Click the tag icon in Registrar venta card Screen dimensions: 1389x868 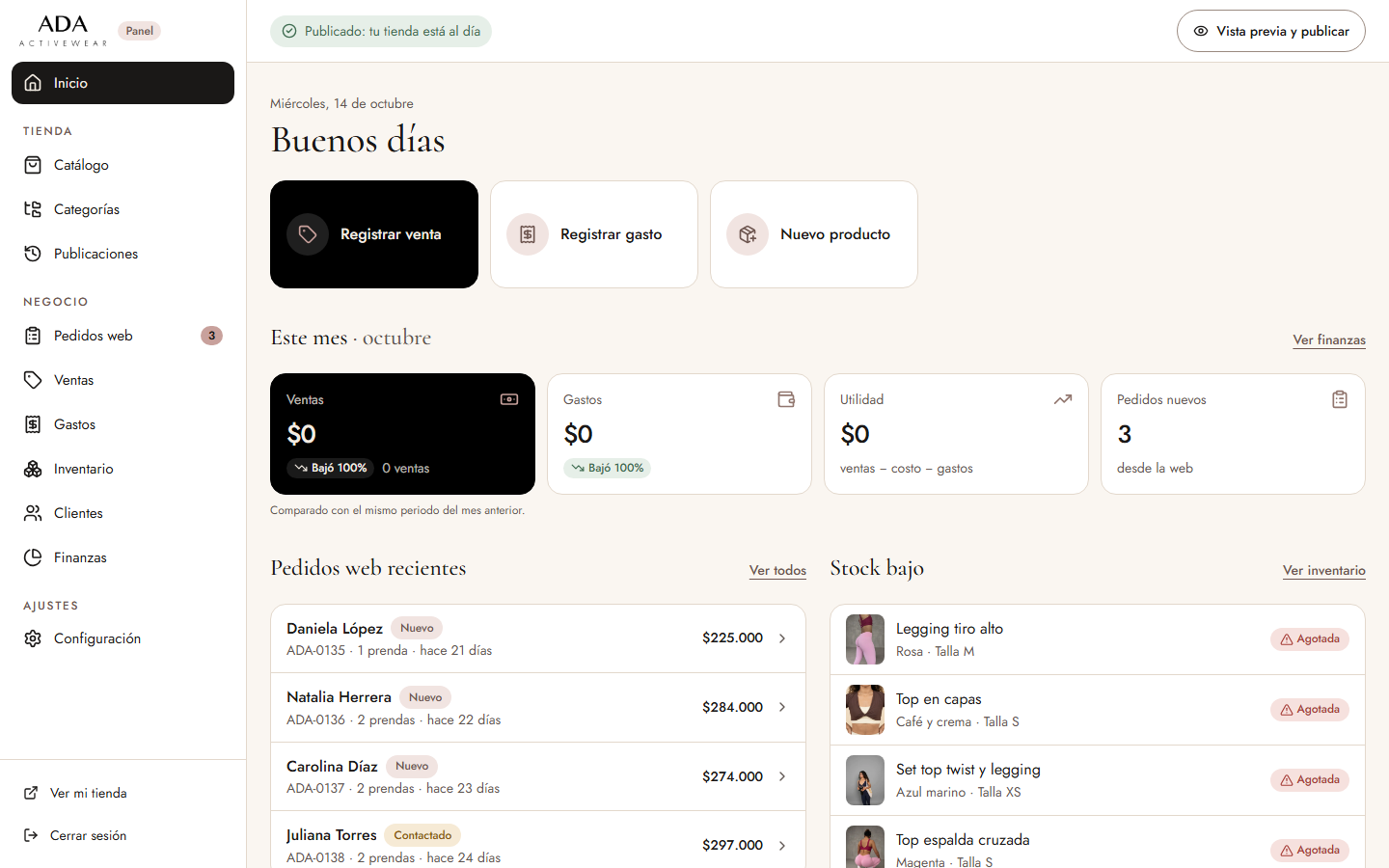pos(308,234)
